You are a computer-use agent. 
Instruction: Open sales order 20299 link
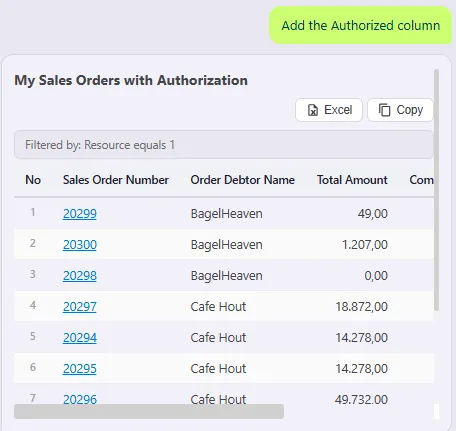tap(80, 214)
